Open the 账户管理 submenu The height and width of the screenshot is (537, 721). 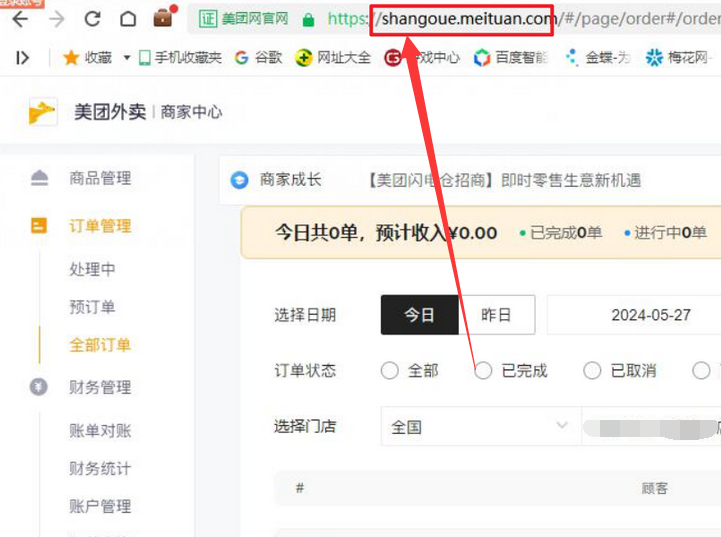point(100,506)
